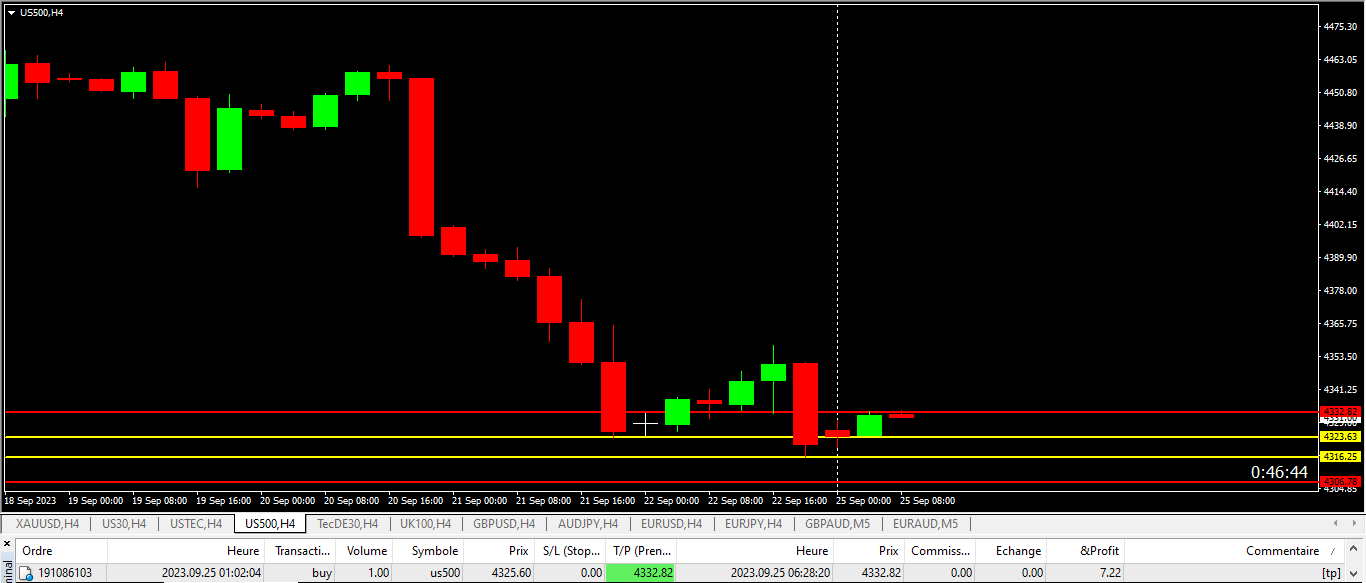Switch to the US30,H4 chart tab
1366x583 pixels.
pyautogui.click(x=124, y=523)
